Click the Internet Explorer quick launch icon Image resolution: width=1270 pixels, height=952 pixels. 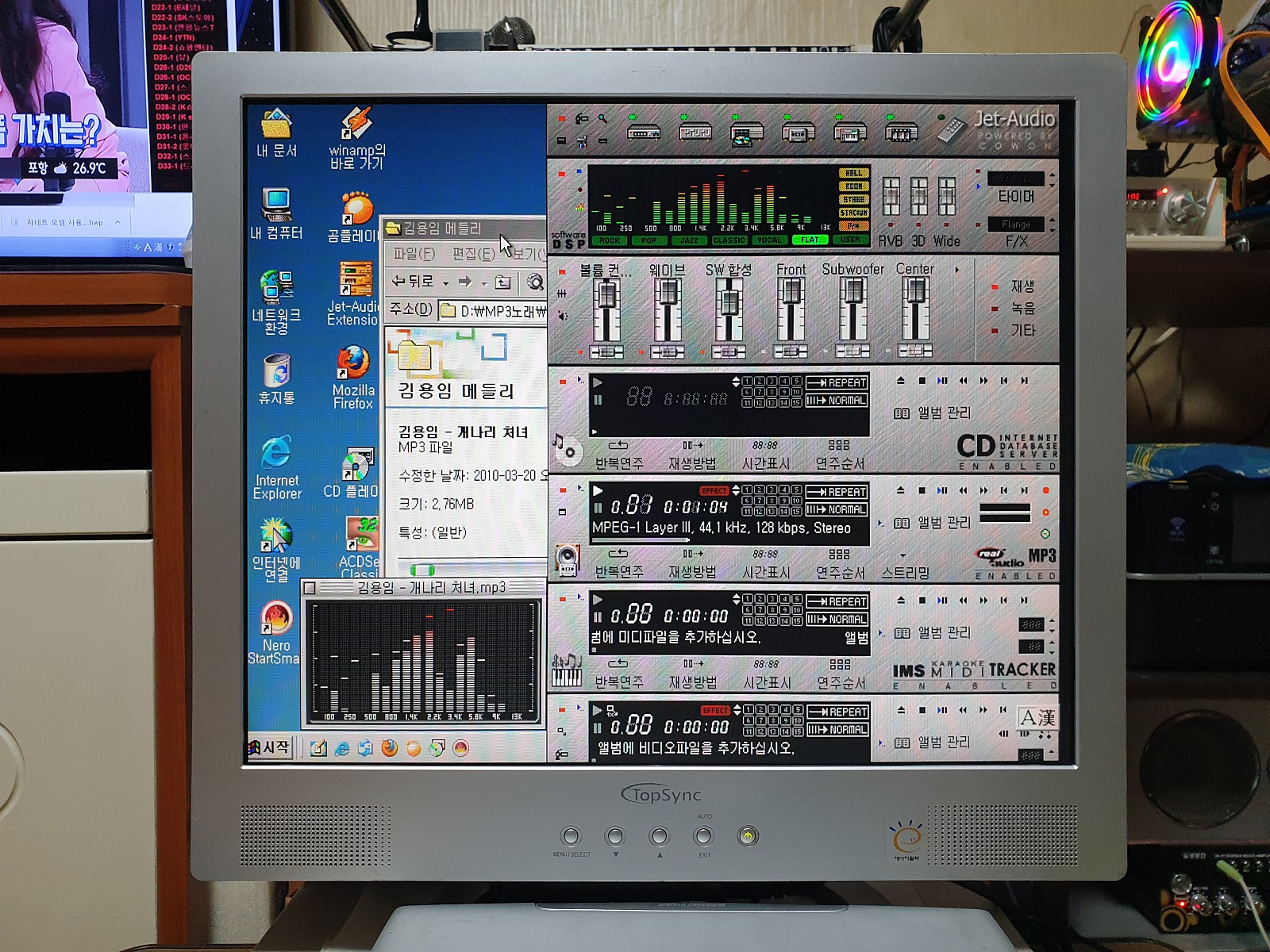pyautogui.click(x=342, y=747)
